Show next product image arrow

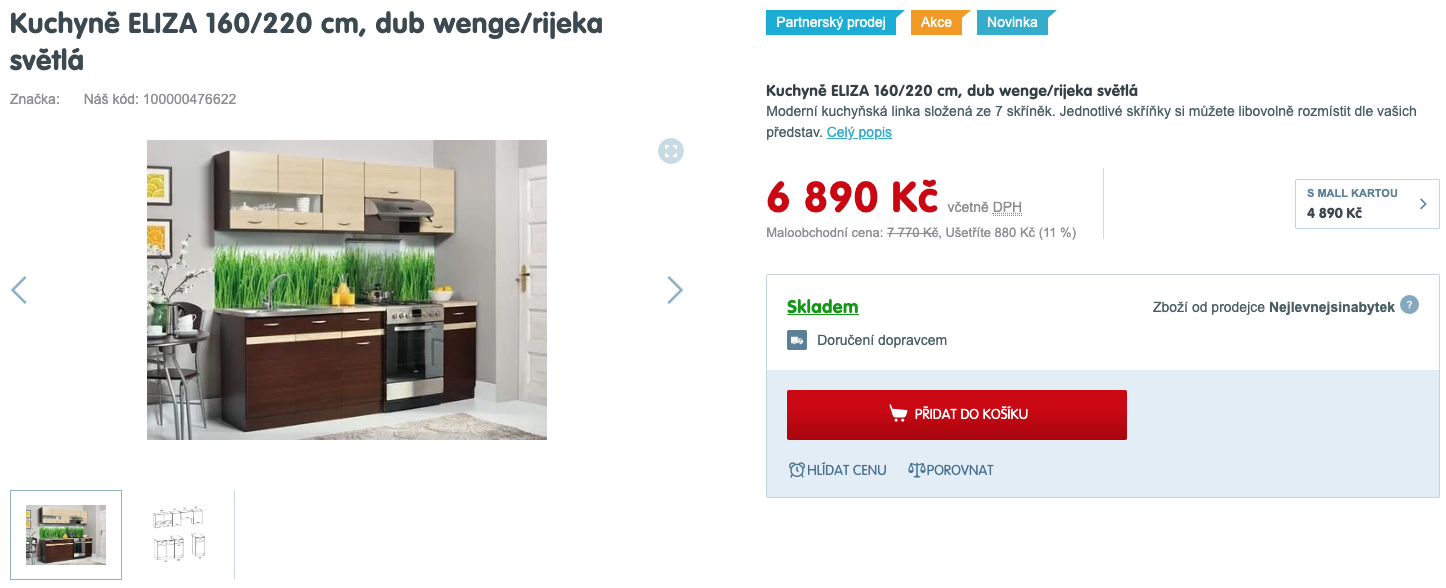click(x=675, y=290)
